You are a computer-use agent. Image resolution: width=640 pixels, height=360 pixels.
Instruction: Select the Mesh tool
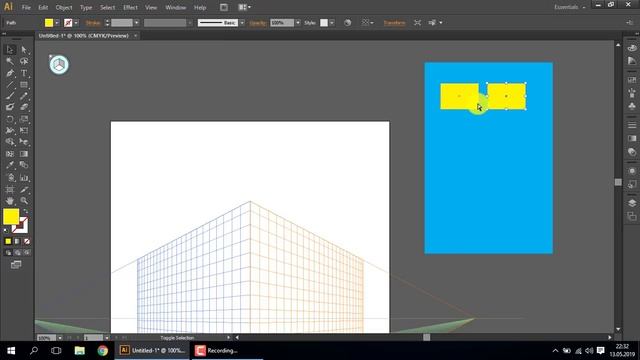tap(10, 154)
